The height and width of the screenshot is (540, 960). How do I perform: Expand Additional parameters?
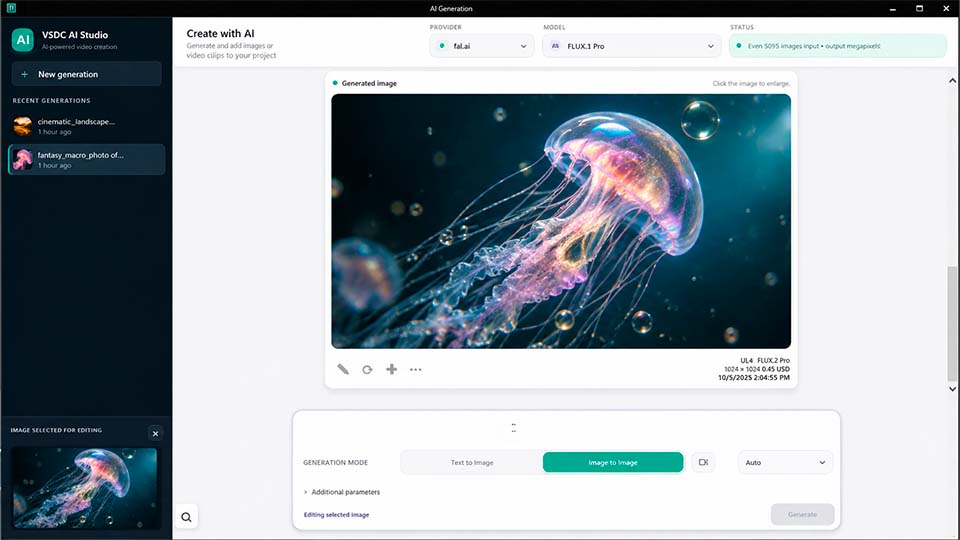click(x=342, y=492)
